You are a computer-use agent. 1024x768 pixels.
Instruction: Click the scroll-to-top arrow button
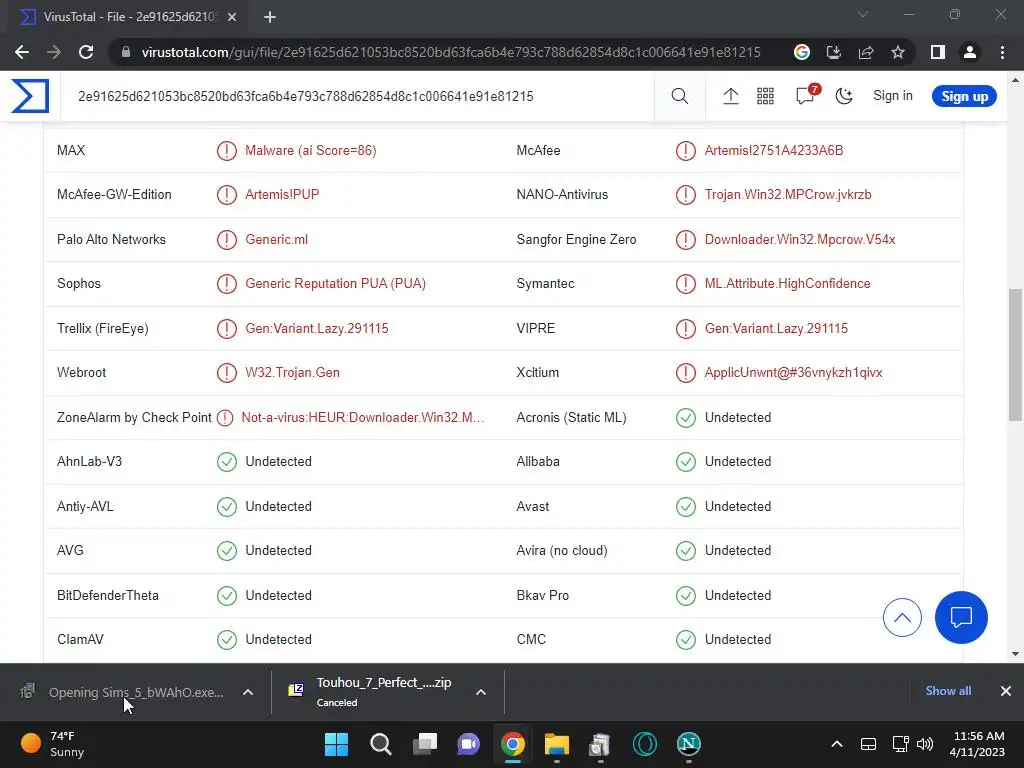[x=902, y=617]
